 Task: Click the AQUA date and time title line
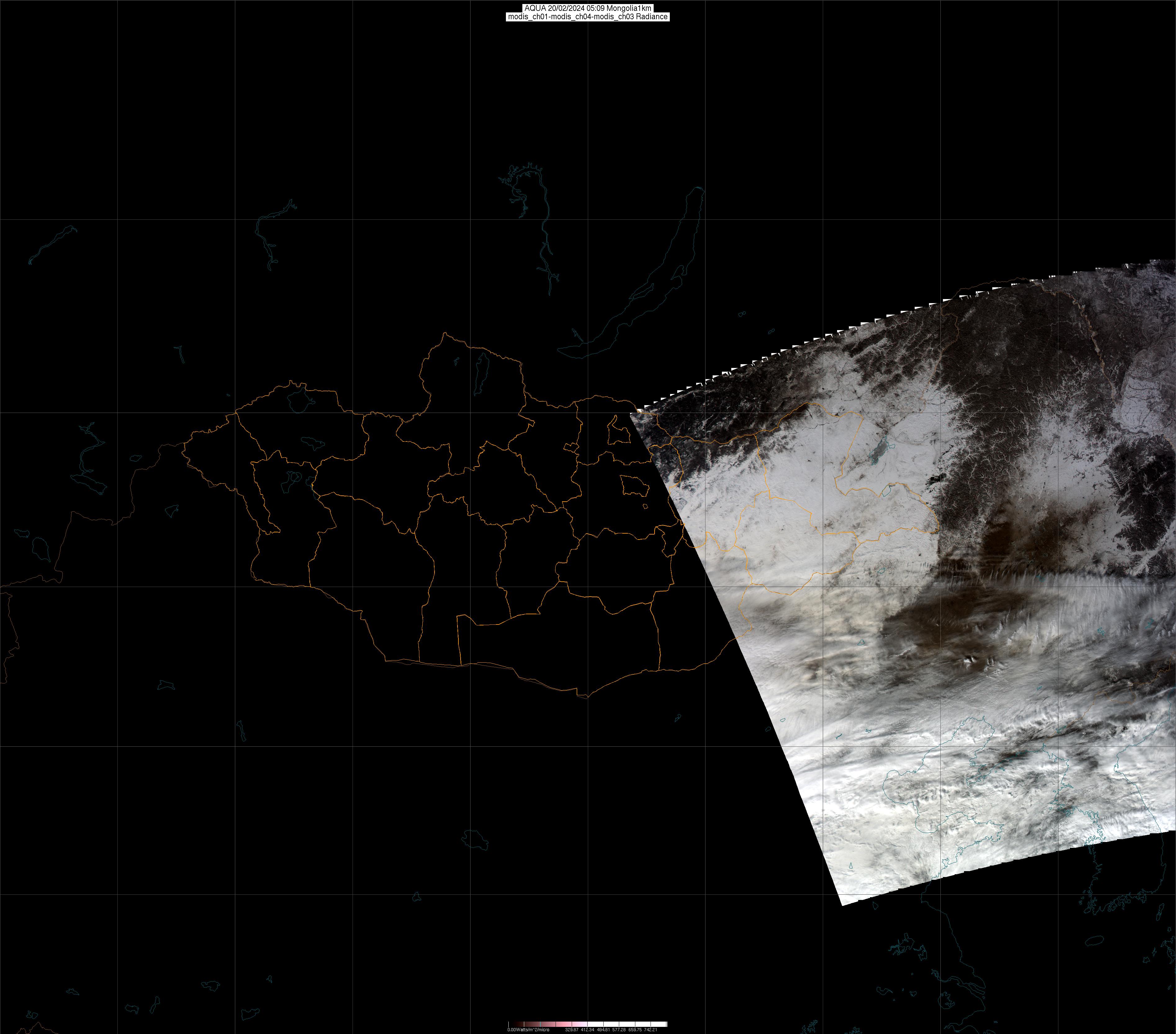point(588,8)
